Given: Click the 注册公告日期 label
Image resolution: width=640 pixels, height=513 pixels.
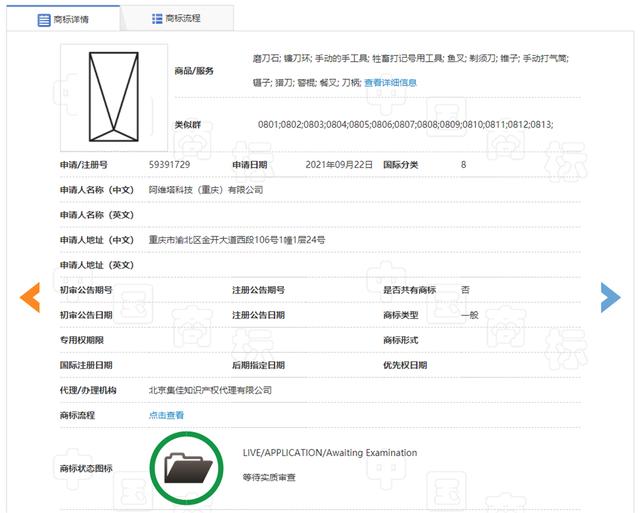Looking at the screenshot, I should point(258,315).
